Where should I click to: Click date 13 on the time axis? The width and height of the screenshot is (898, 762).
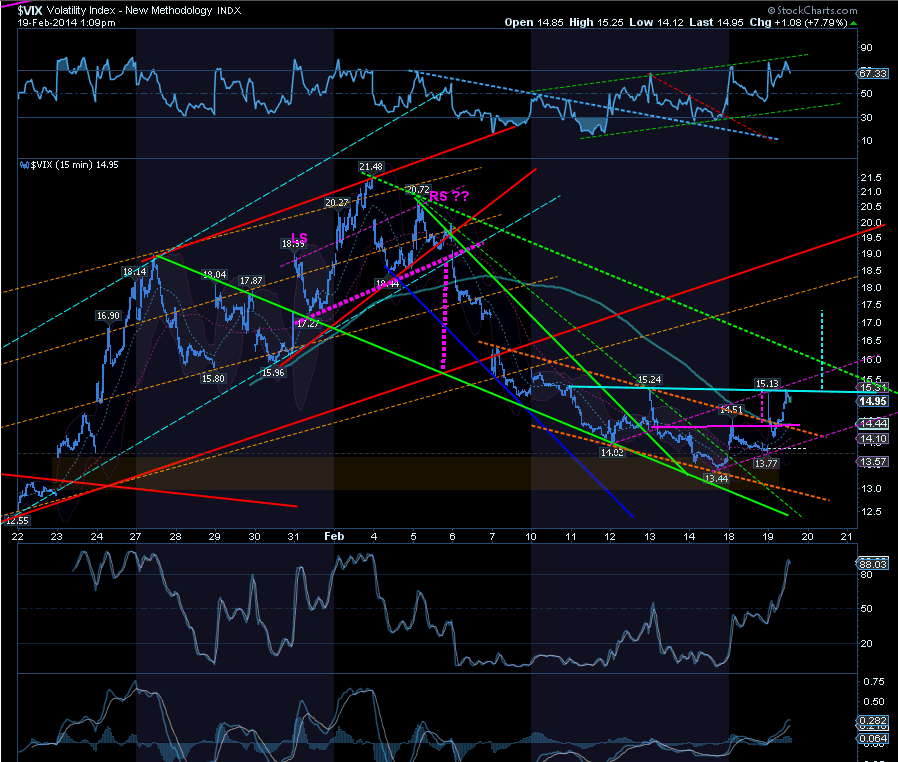pos(649,537)
